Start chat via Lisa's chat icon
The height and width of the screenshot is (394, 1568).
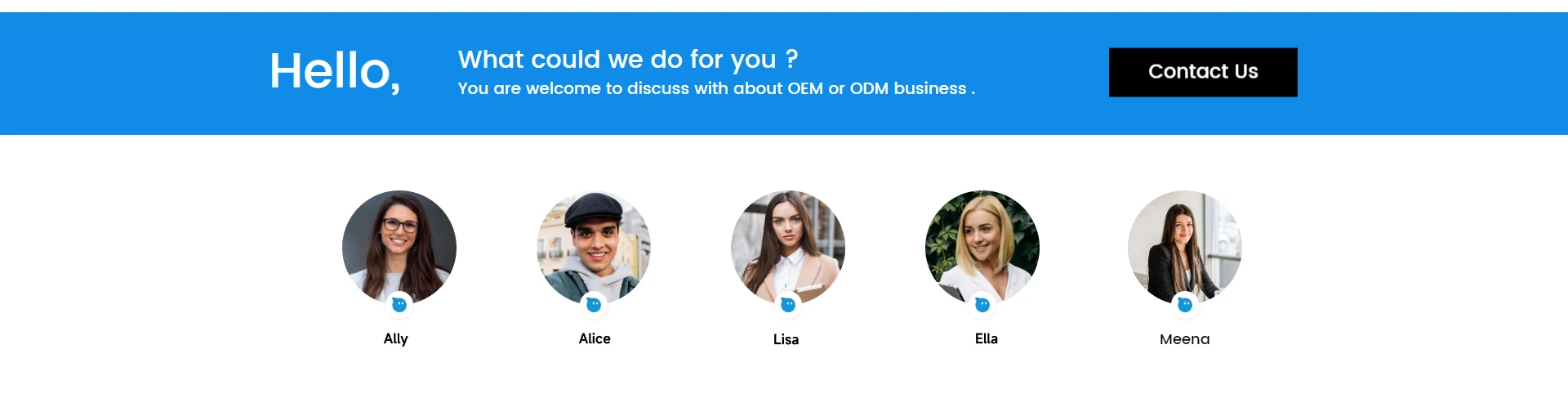(x=788, y=305)
